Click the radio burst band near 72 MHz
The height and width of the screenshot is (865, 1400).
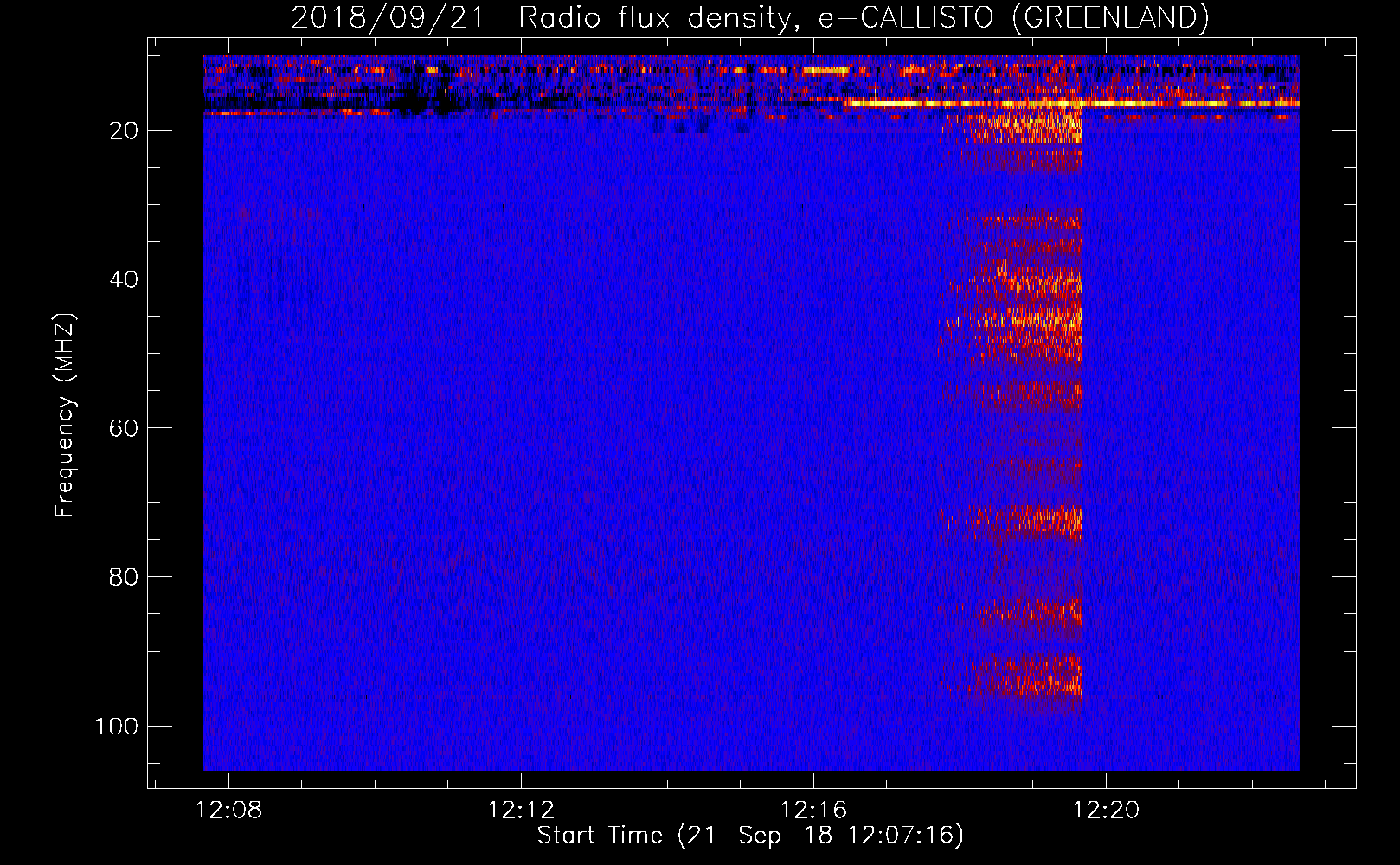point(1011,521)
